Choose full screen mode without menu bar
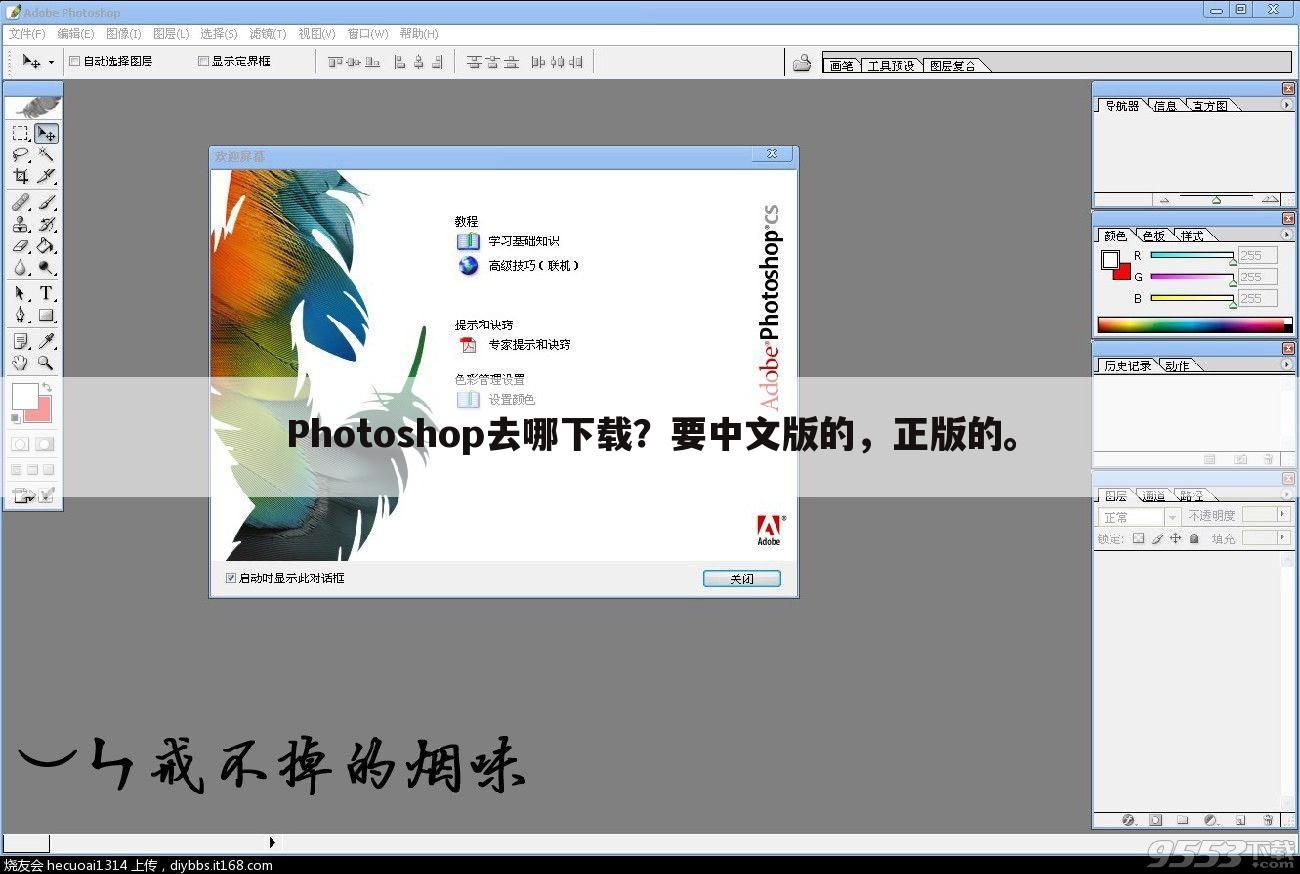 click(x=48, y=469)
